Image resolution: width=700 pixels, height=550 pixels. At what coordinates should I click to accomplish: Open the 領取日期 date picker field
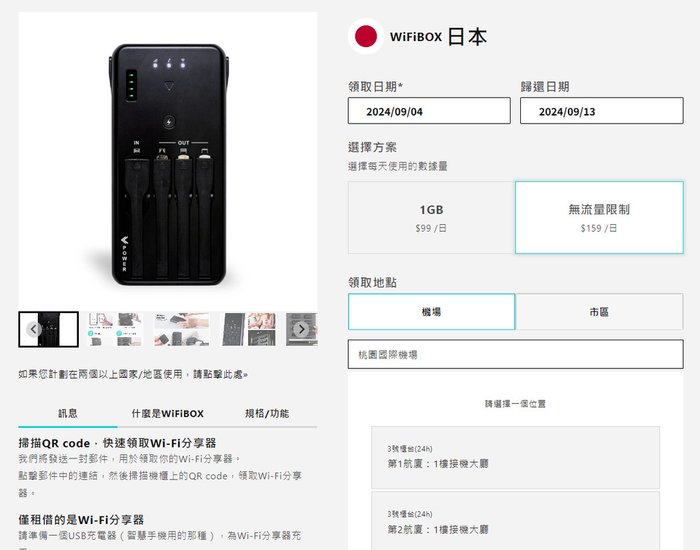429,111
